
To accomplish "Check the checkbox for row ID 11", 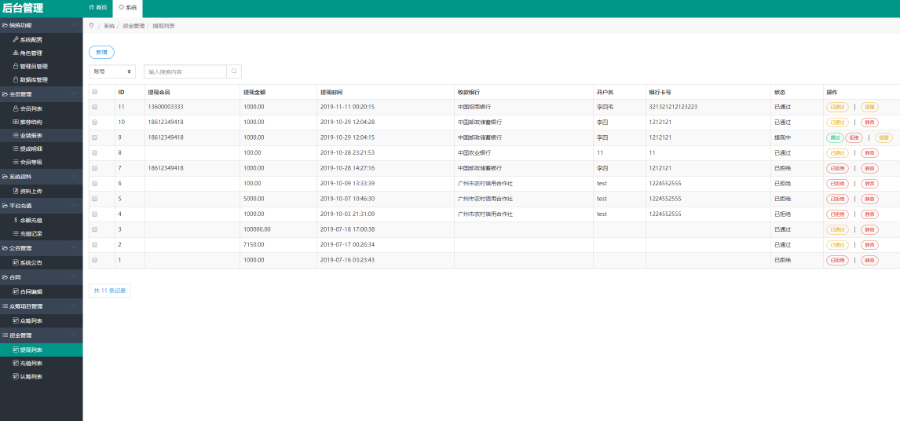I will (x=95, y=106).
